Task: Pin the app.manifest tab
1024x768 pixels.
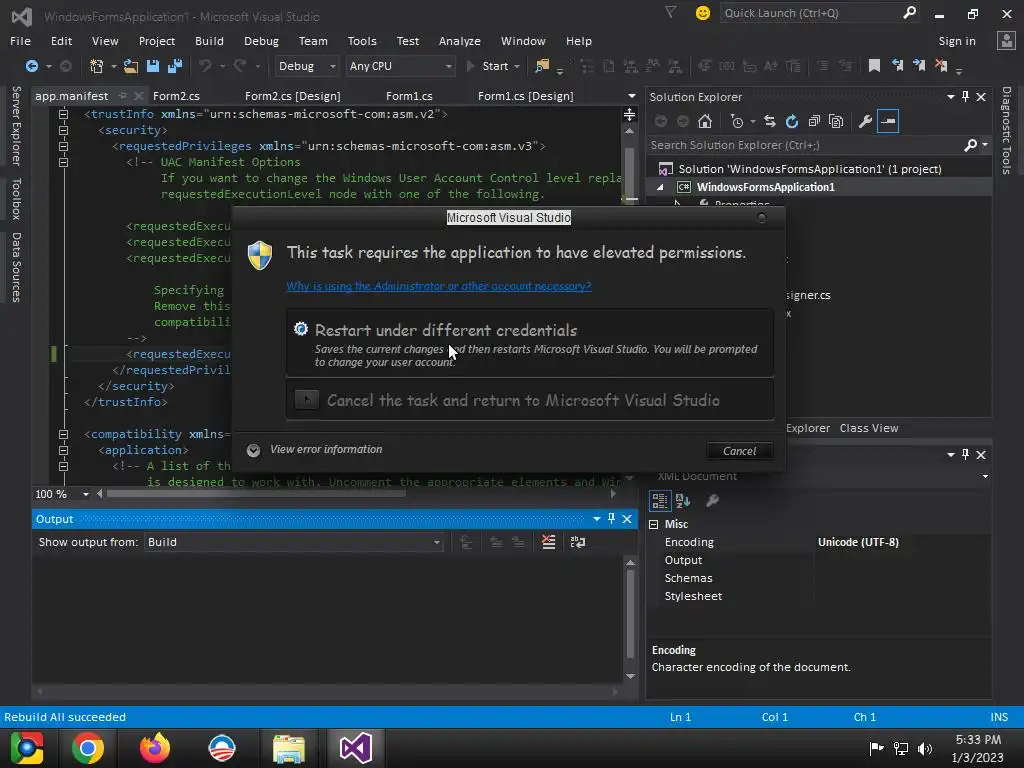Action: [123, 96]
